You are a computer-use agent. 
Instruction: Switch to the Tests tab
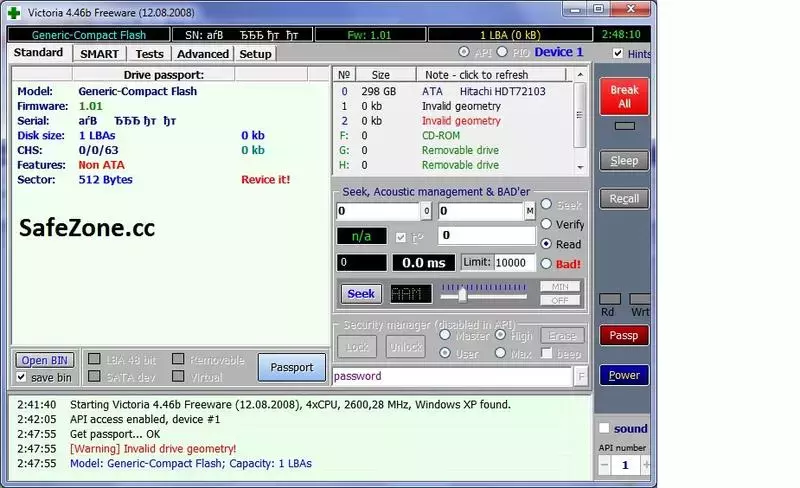pos(149,54)
